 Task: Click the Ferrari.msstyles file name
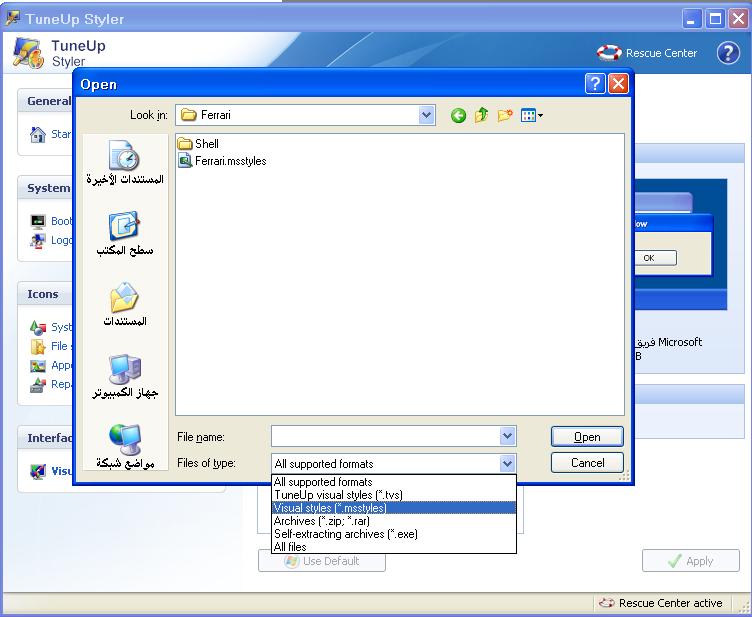point(230,161)
